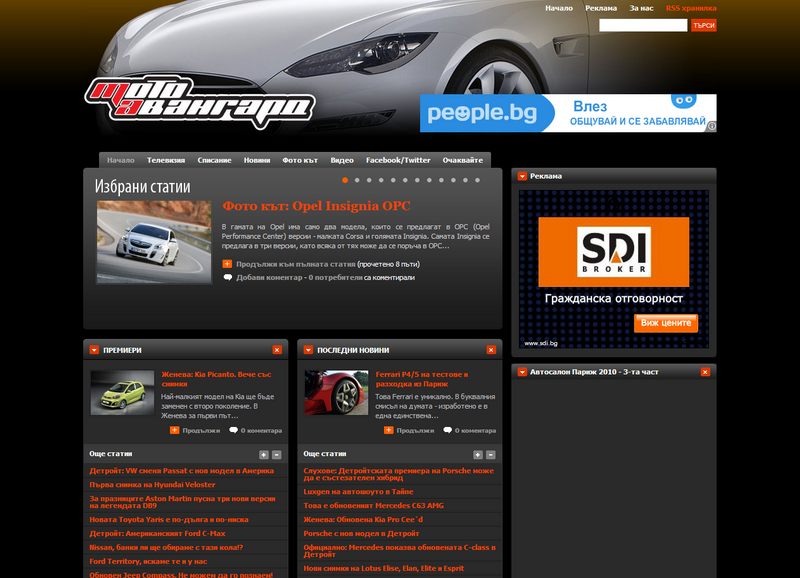Open the Телевизия menu tab
This screenshot has width=800, height=578.
pos(166,160)
